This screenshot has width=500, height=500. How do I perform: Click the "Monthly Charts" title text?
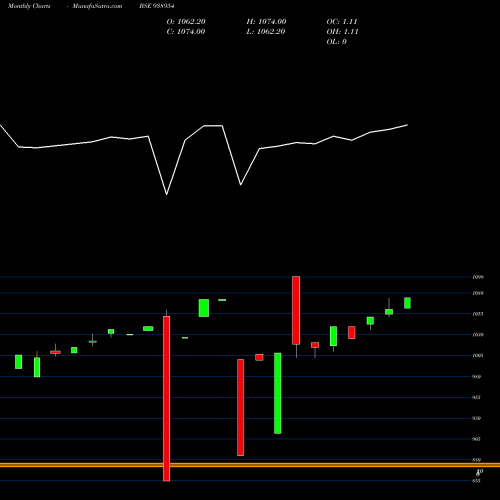click(29, 6)
